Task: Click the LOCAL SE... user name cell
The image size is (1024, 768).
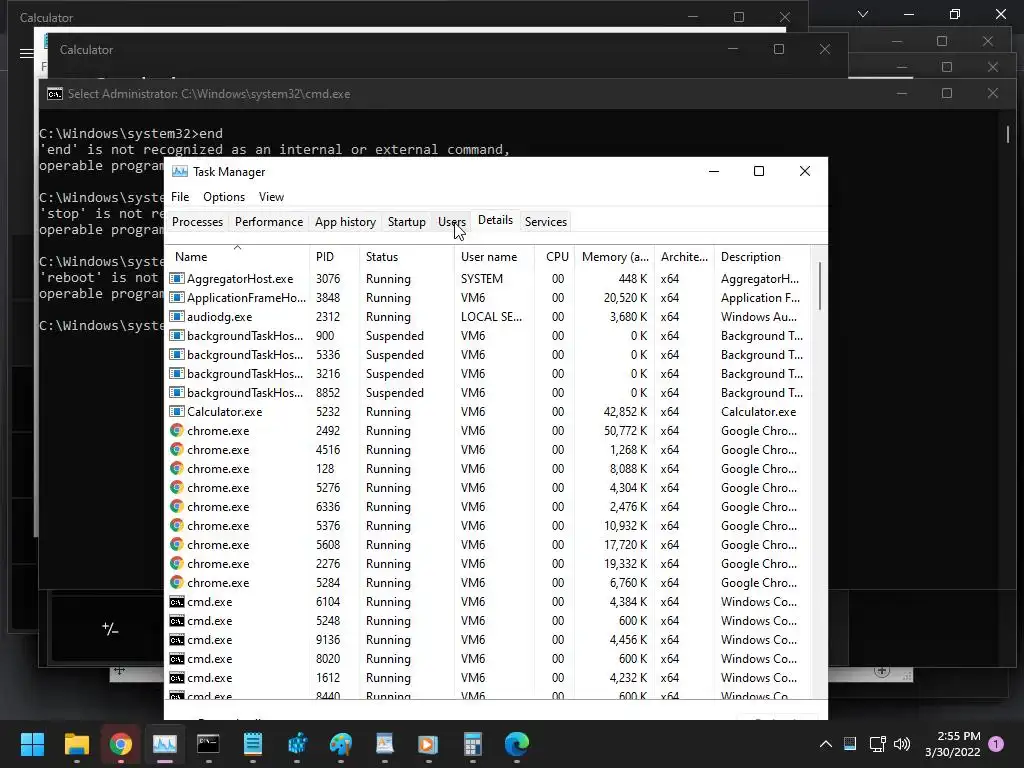Action: [x=491, y=316]
